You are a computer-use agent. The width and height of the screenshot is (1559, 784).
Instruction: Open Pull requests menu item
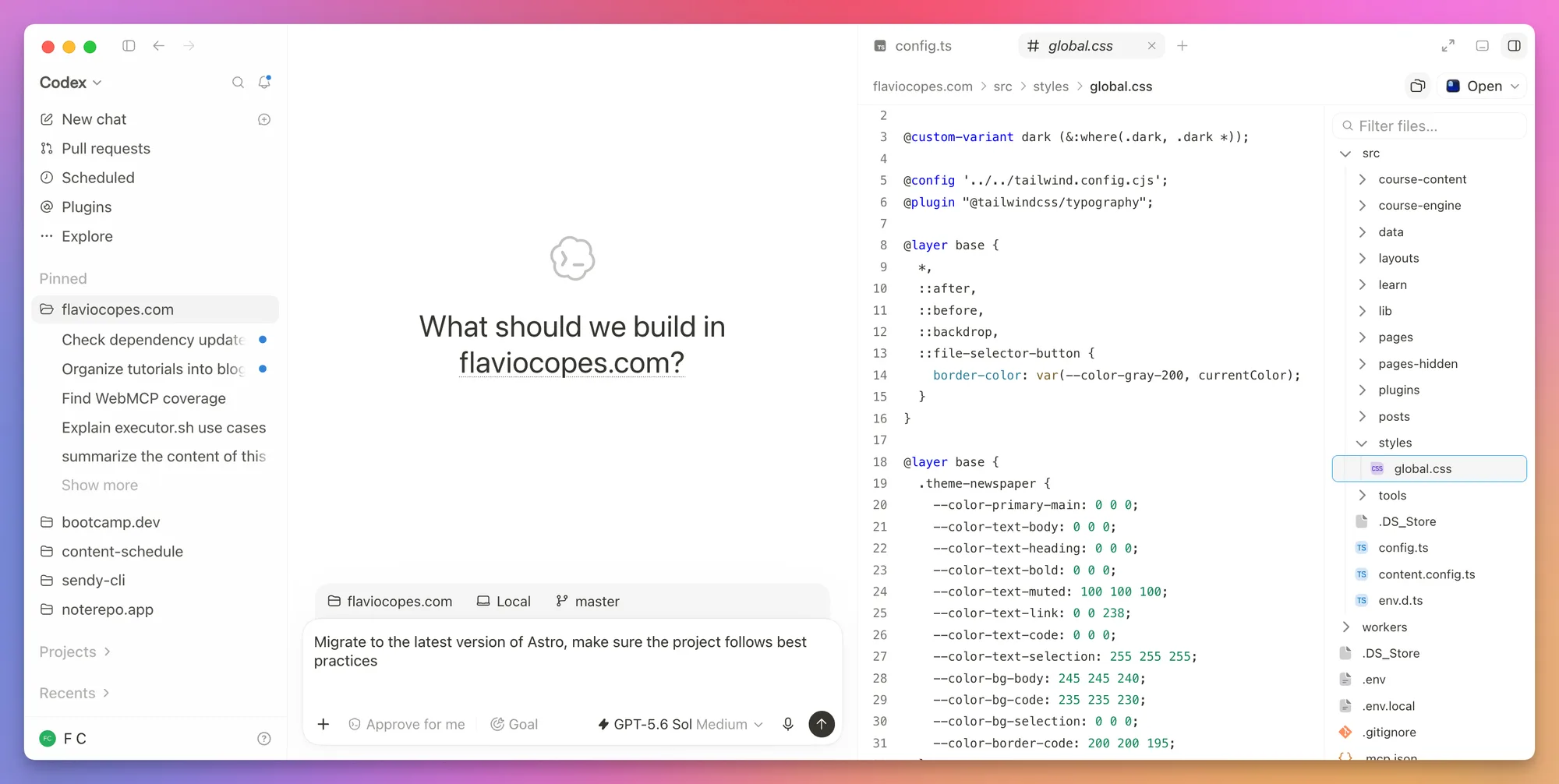(x=155, y=148)
